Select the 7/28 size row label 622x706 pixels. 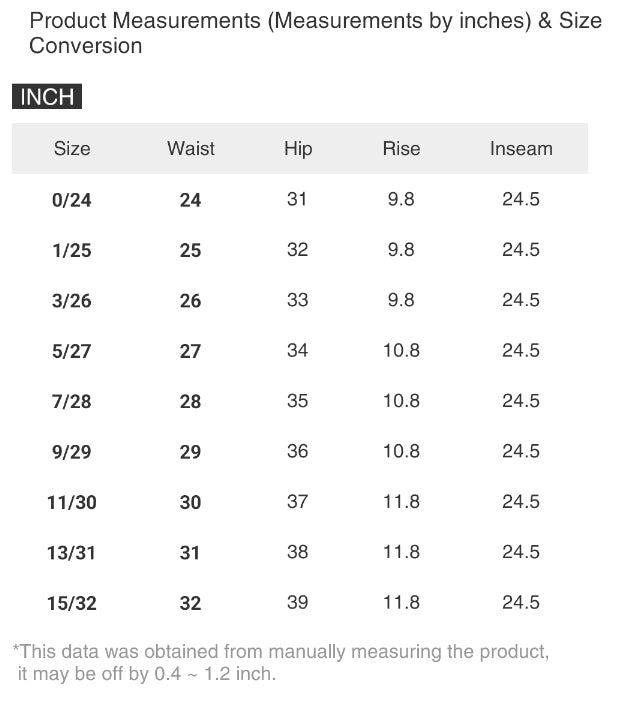[72, 401]
